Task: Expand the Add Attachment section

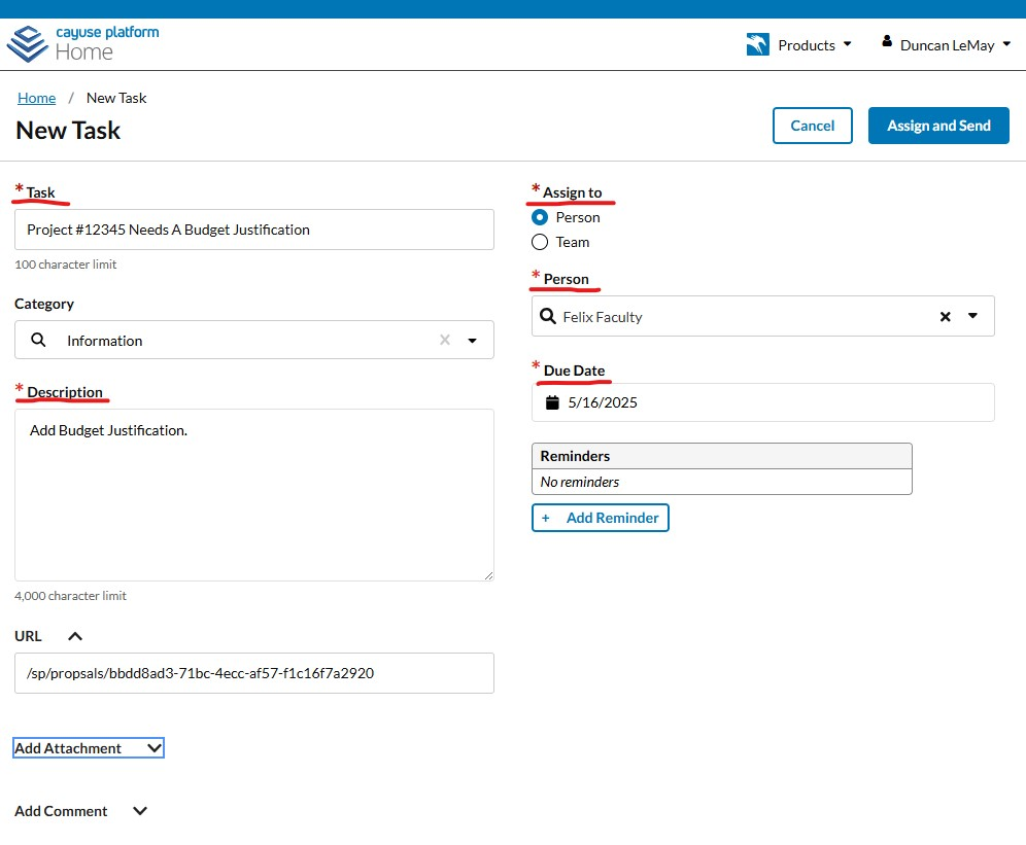Action: tap(88, 748)
